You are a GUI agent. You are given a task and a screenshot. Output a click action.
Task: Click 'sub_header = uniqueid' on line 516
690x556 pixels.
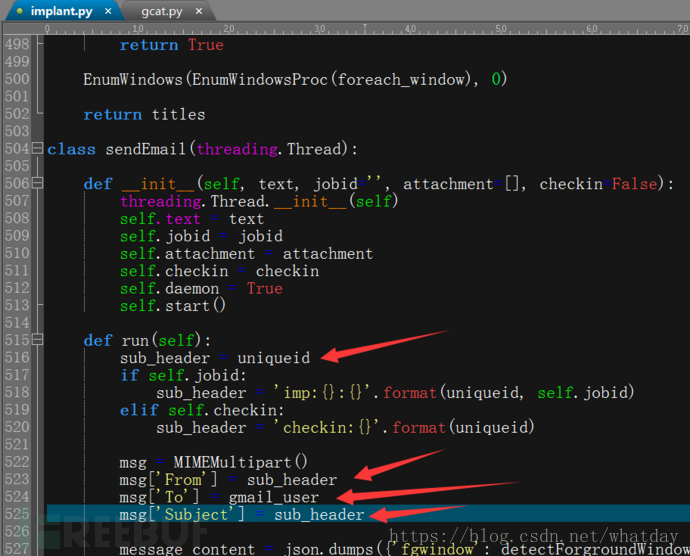tap(215, 358)
